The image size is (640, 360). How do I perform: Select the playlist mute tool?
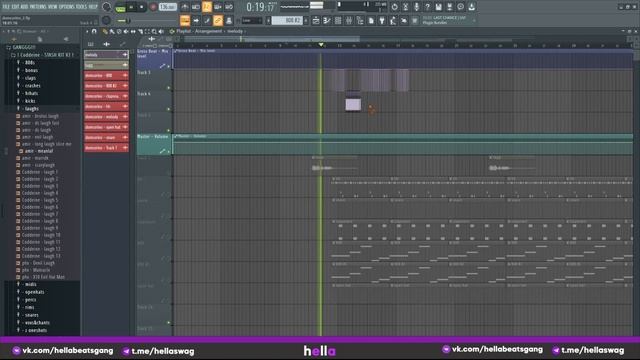click(126, 31)
